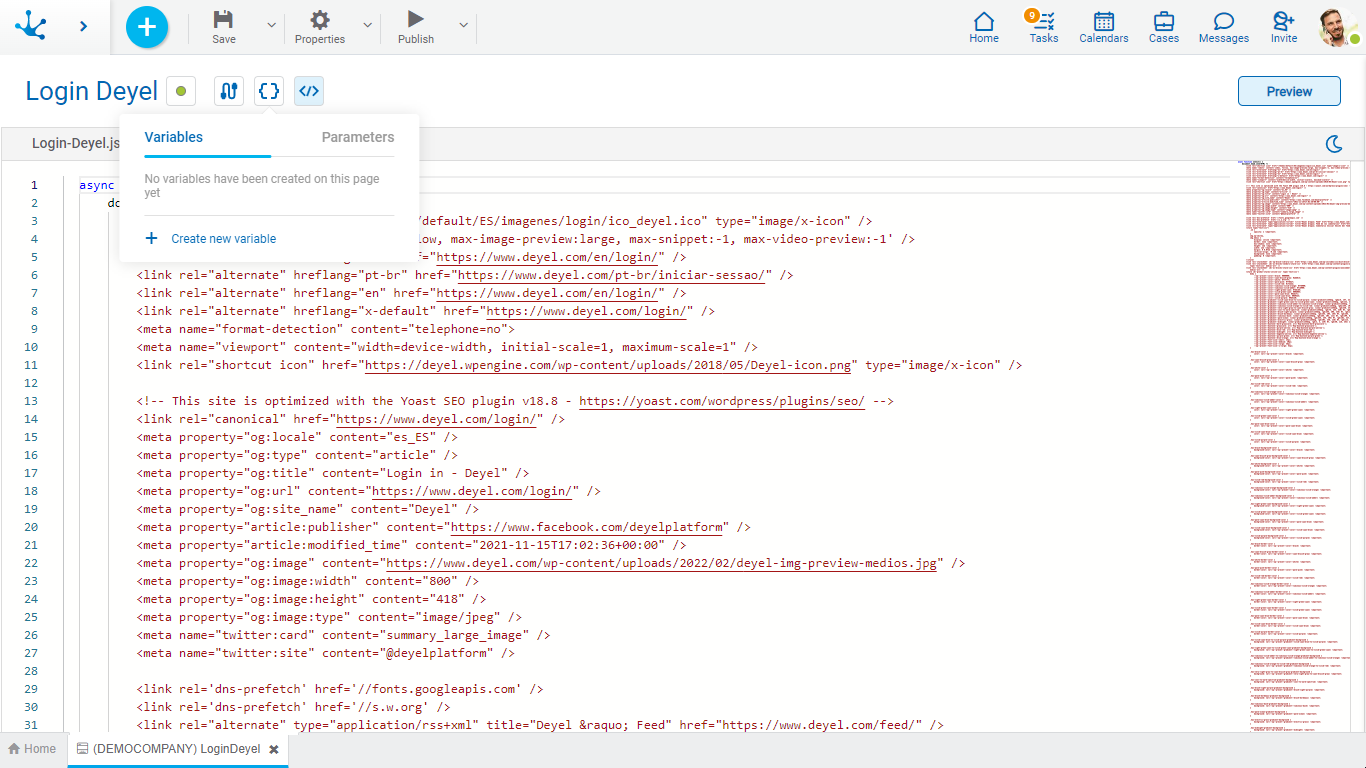Click the Save disk icon
Screen dimensions: 1366x768
224,20
